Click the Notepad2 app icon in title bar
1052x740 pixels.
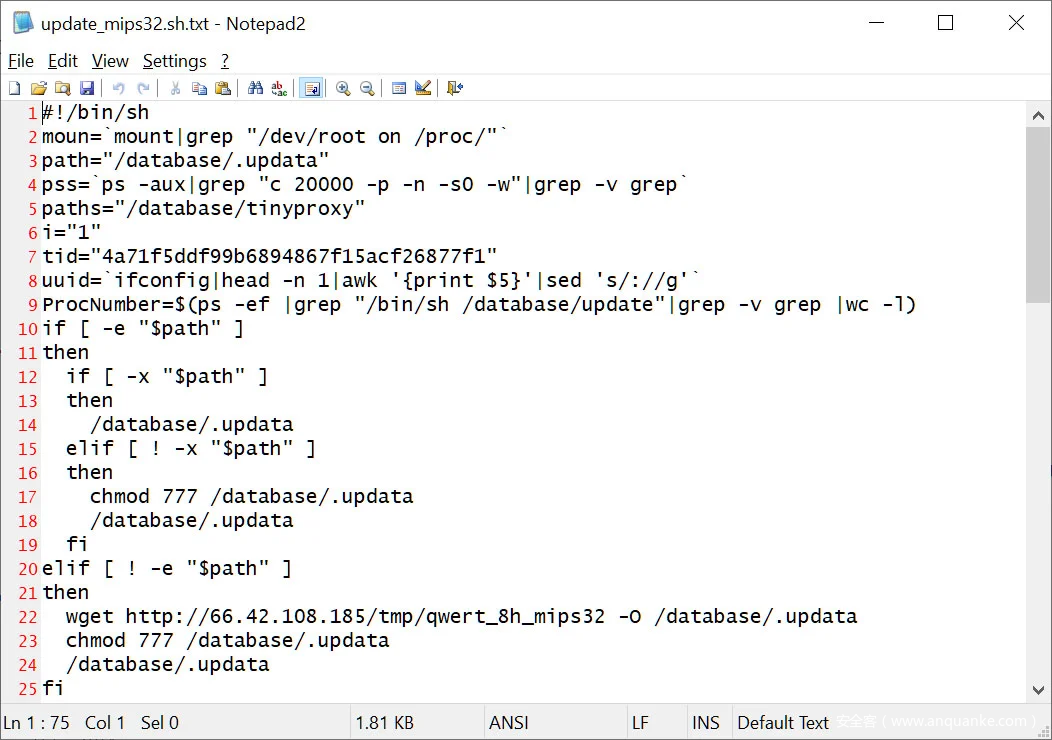tap(23, 23)
